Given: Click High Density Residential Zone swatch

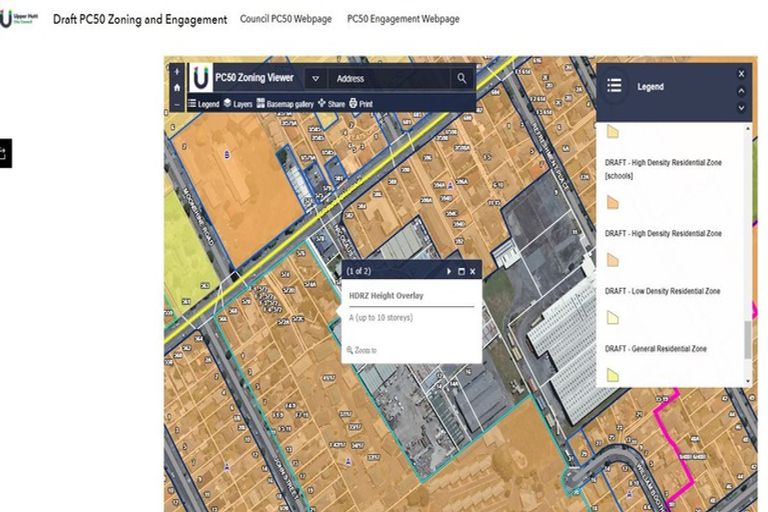Looking at the screenshot, I should 612,260.
